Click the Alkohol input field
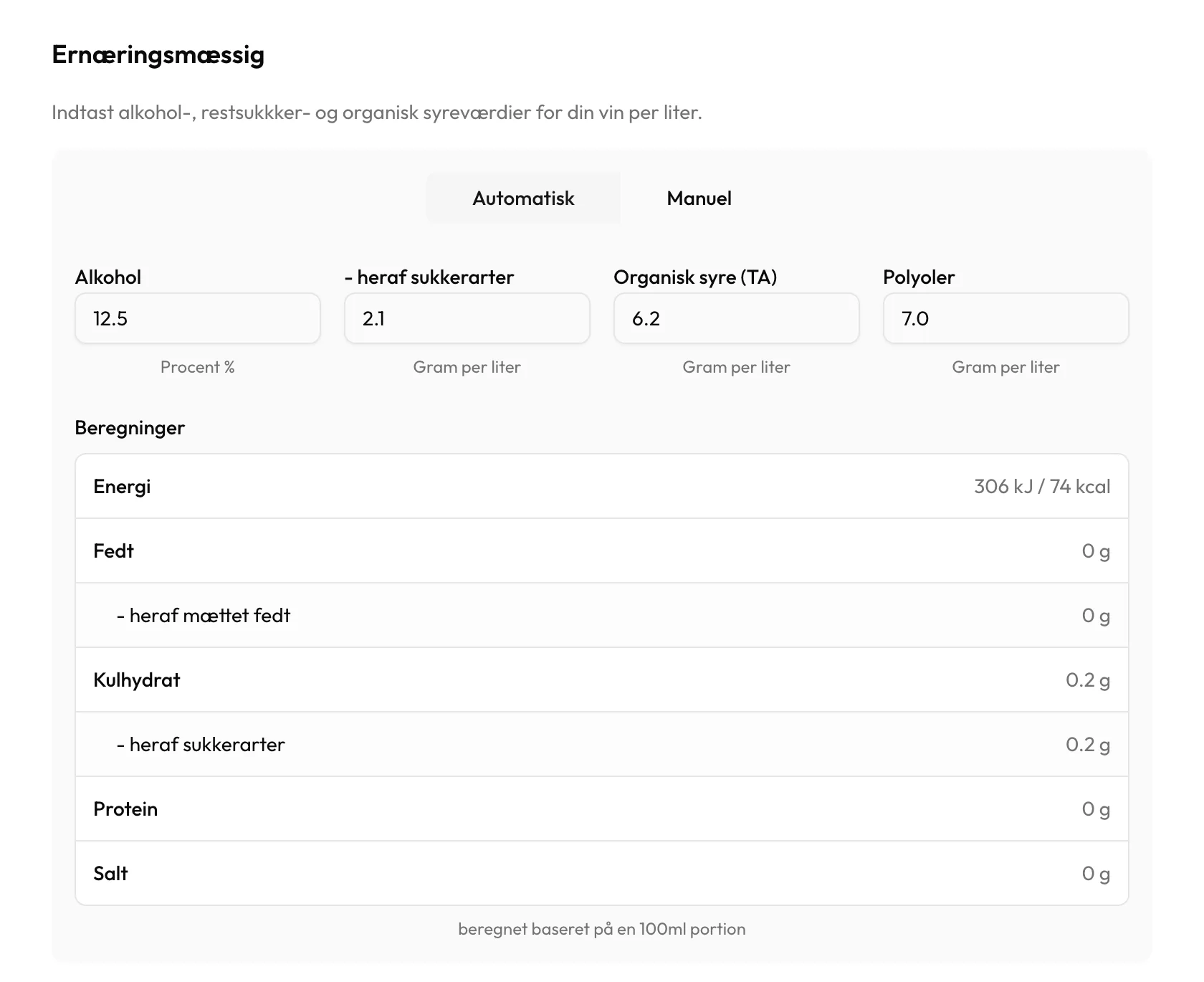Viewport: 1204px width, 982px height. [x=198, y=318]
